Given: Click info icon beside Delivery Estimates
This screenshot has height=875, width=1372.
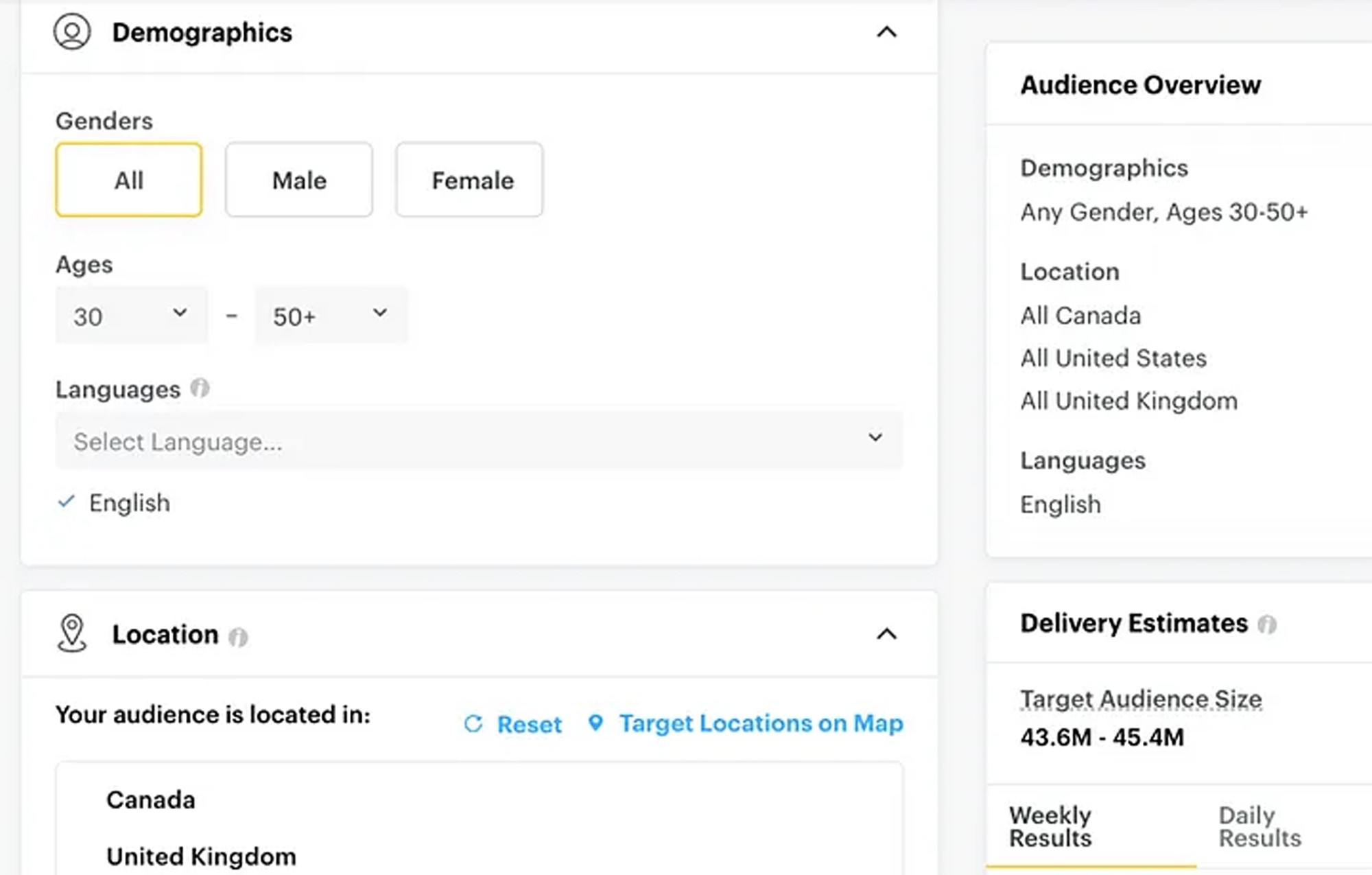Looking at the screenshot, I should point(1267,625).
